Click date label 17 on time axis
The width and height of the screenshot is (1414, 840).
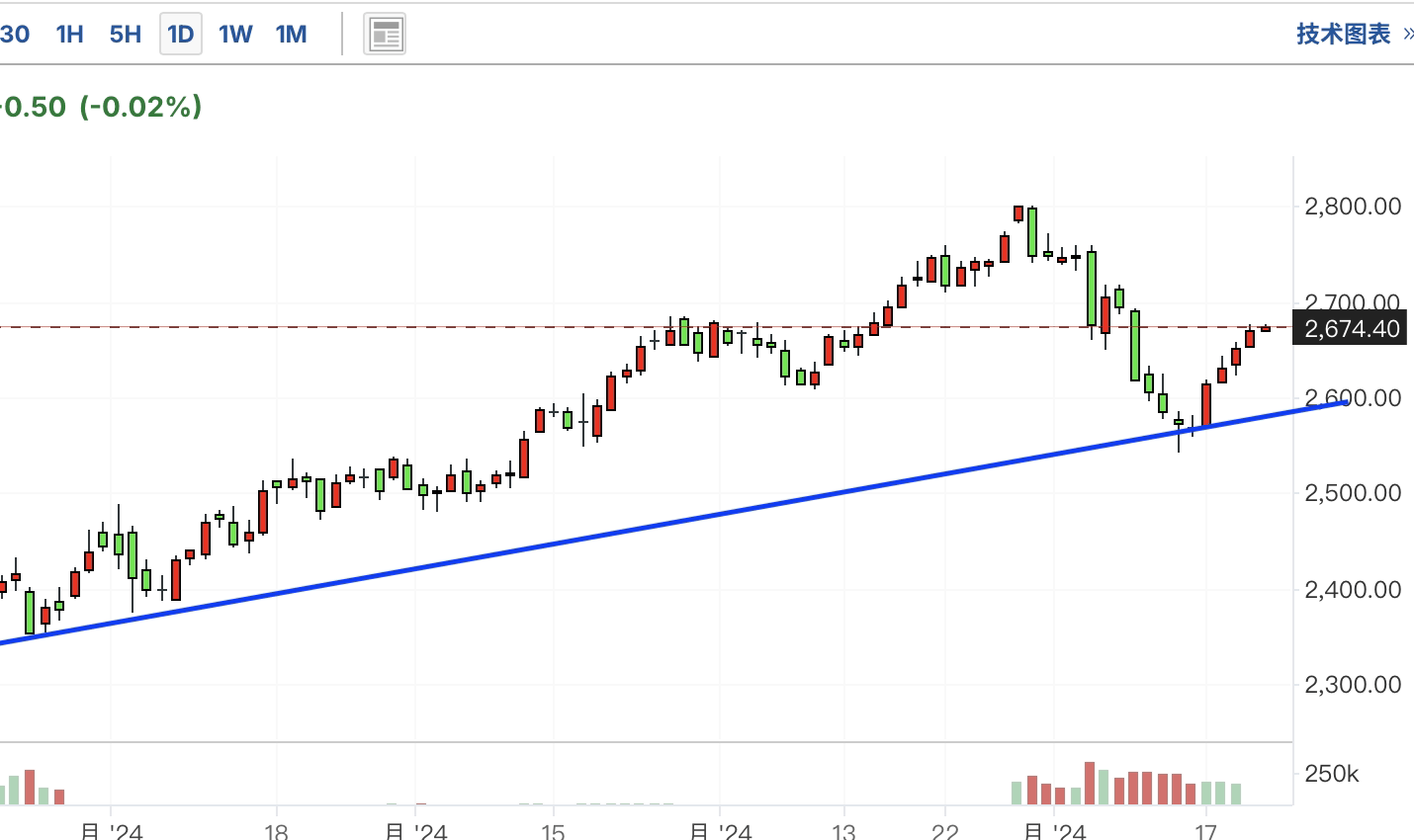click(x=1205, y=831)
